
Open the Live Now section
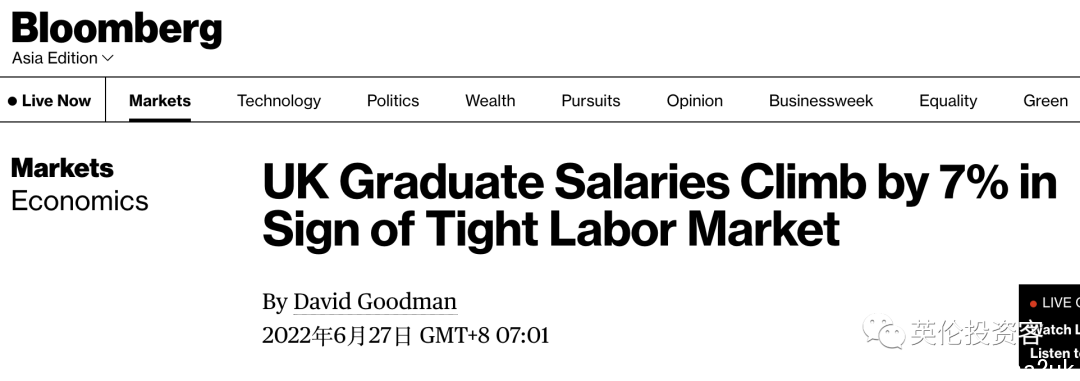[50, 101]
